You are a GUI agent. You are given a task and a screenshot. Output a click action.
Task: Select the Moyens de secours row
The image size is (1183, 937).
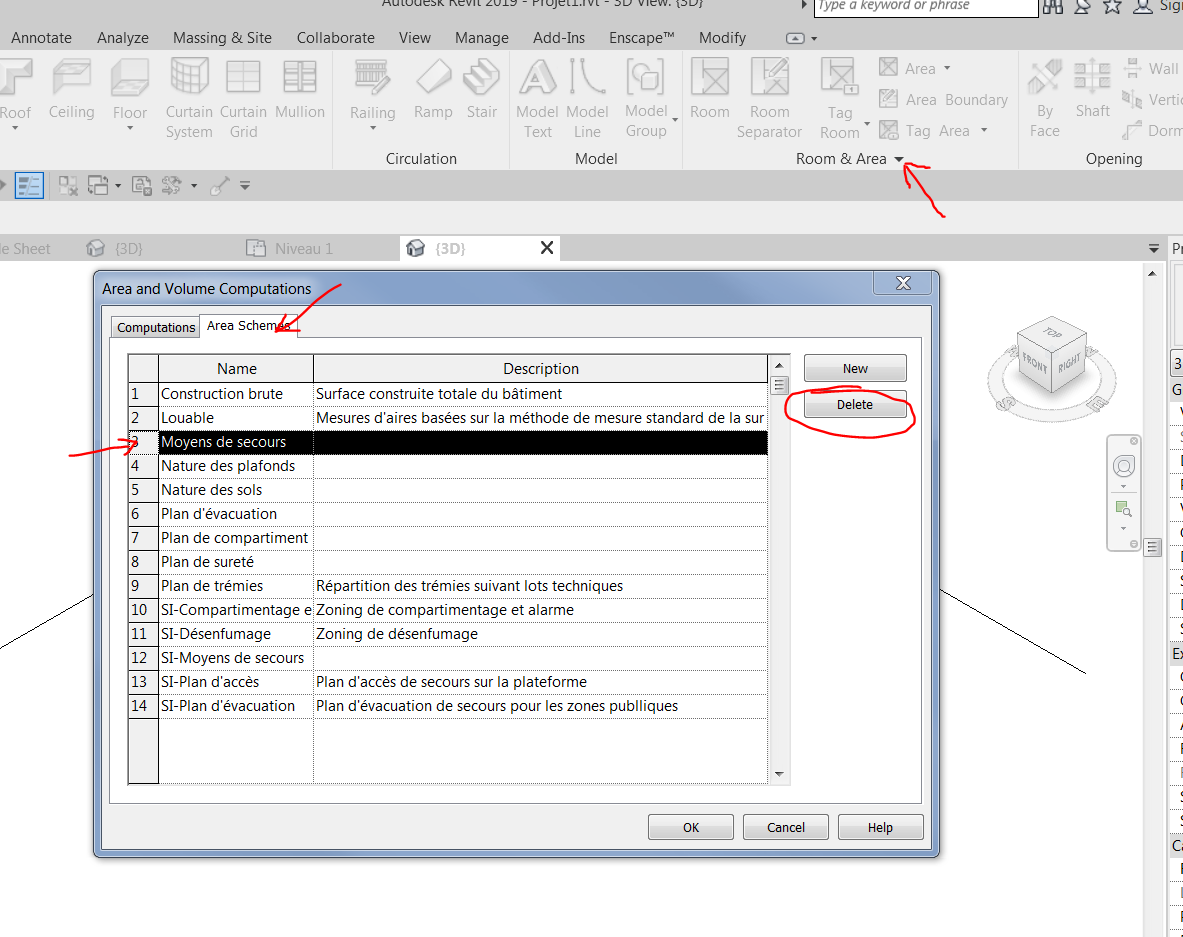tap(448, 442)
